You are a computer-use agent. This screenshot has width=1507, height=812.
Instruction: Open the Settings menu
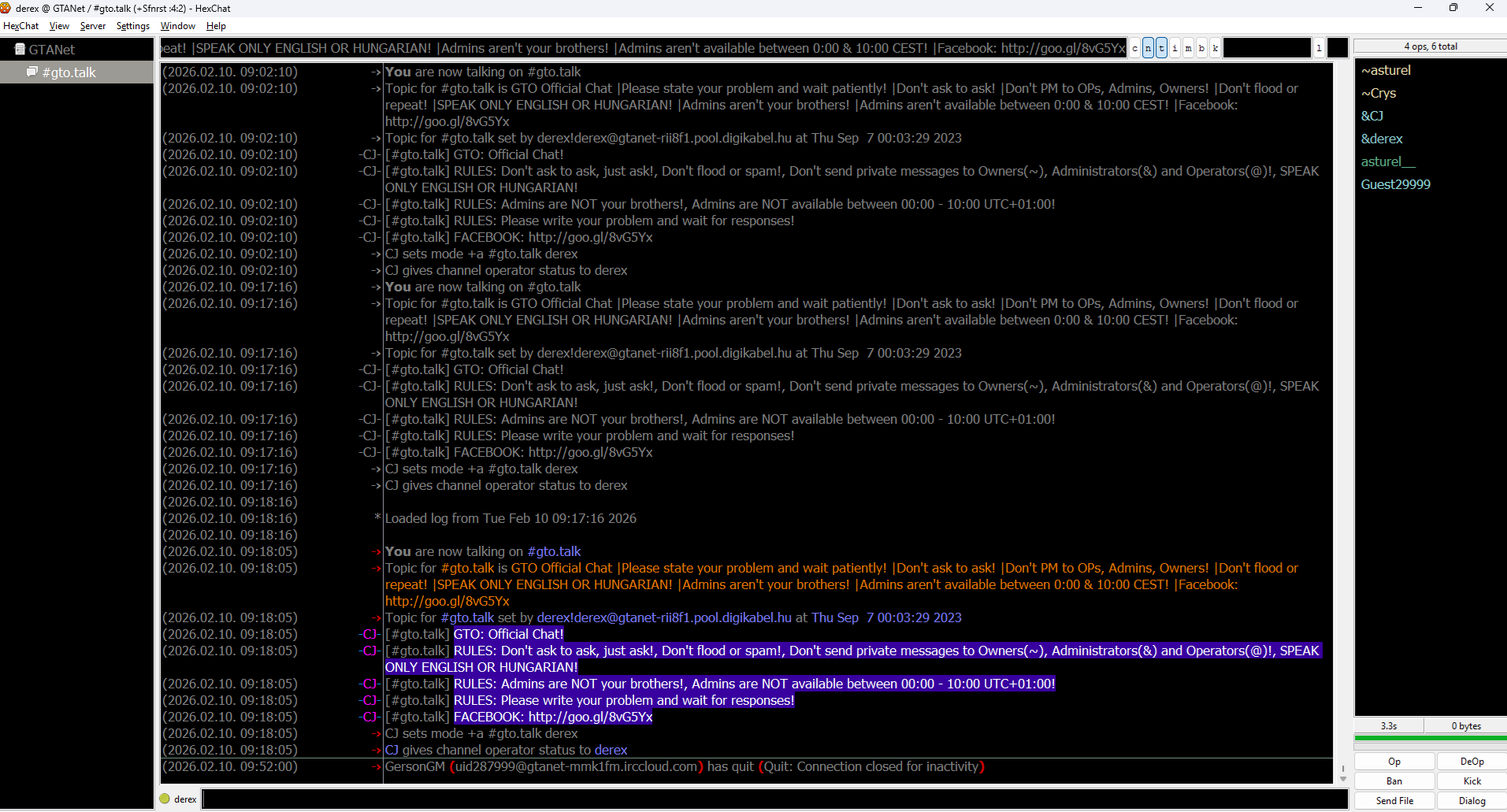132,26
